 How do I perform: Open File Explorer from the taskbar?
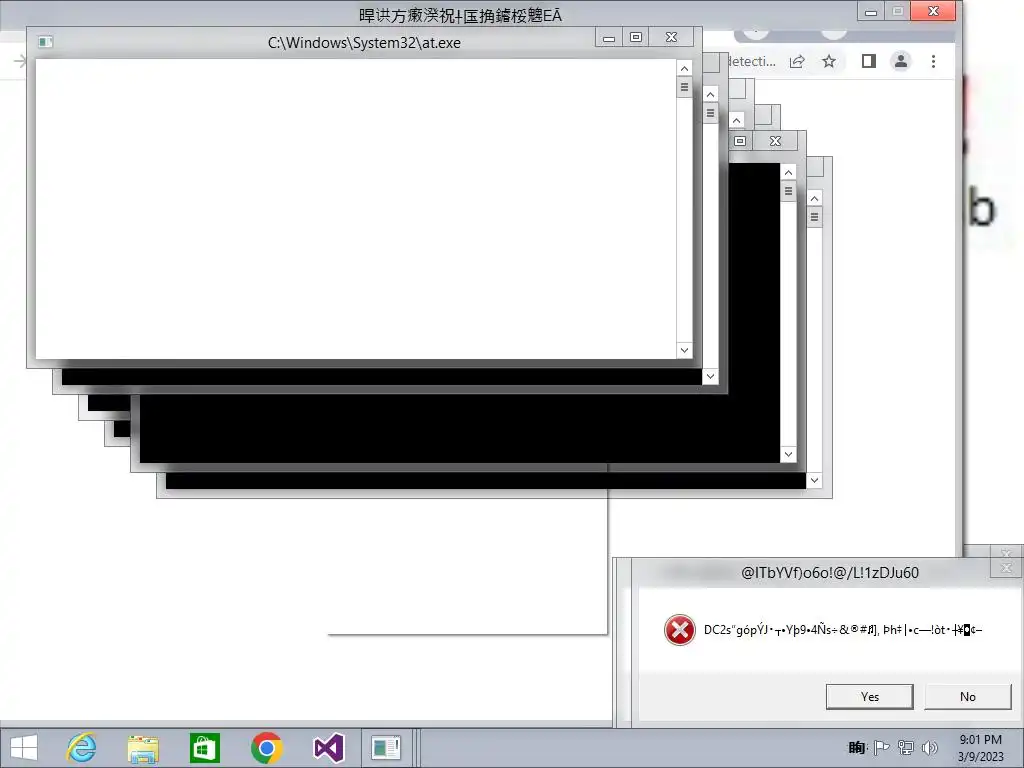143,748
